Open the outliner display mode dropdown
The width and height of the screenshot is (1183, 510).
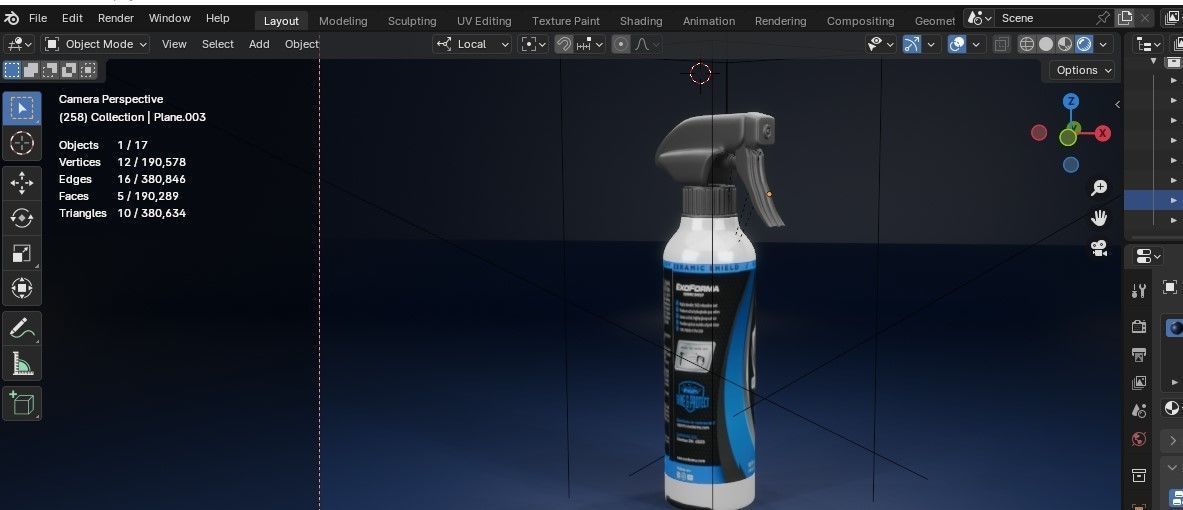[x=1148, y=45]
